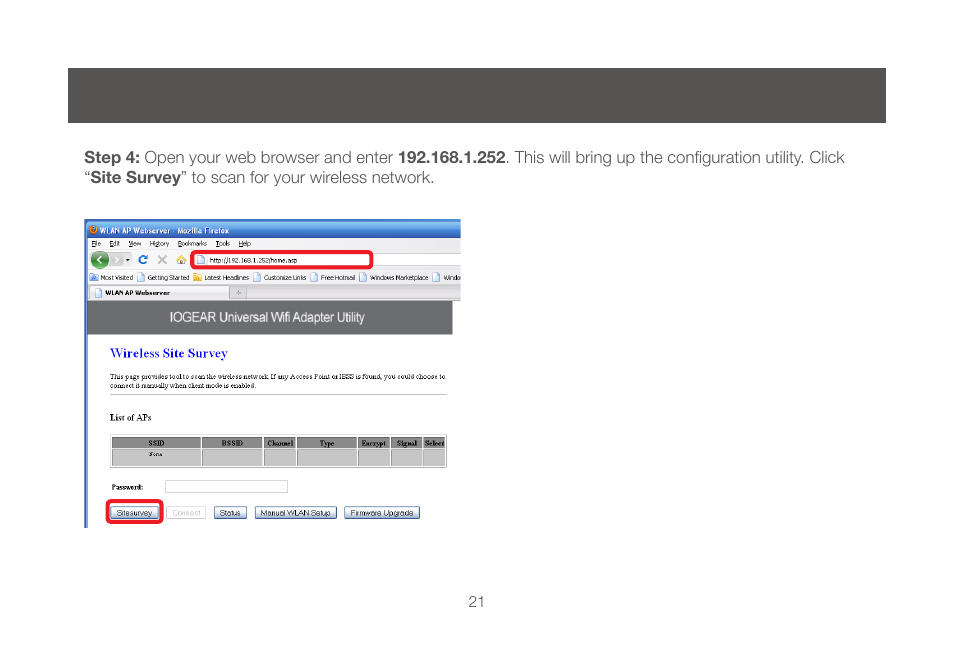Open the Edit menu
Viewport: 954px width, 665px height.
pos(114,243)
